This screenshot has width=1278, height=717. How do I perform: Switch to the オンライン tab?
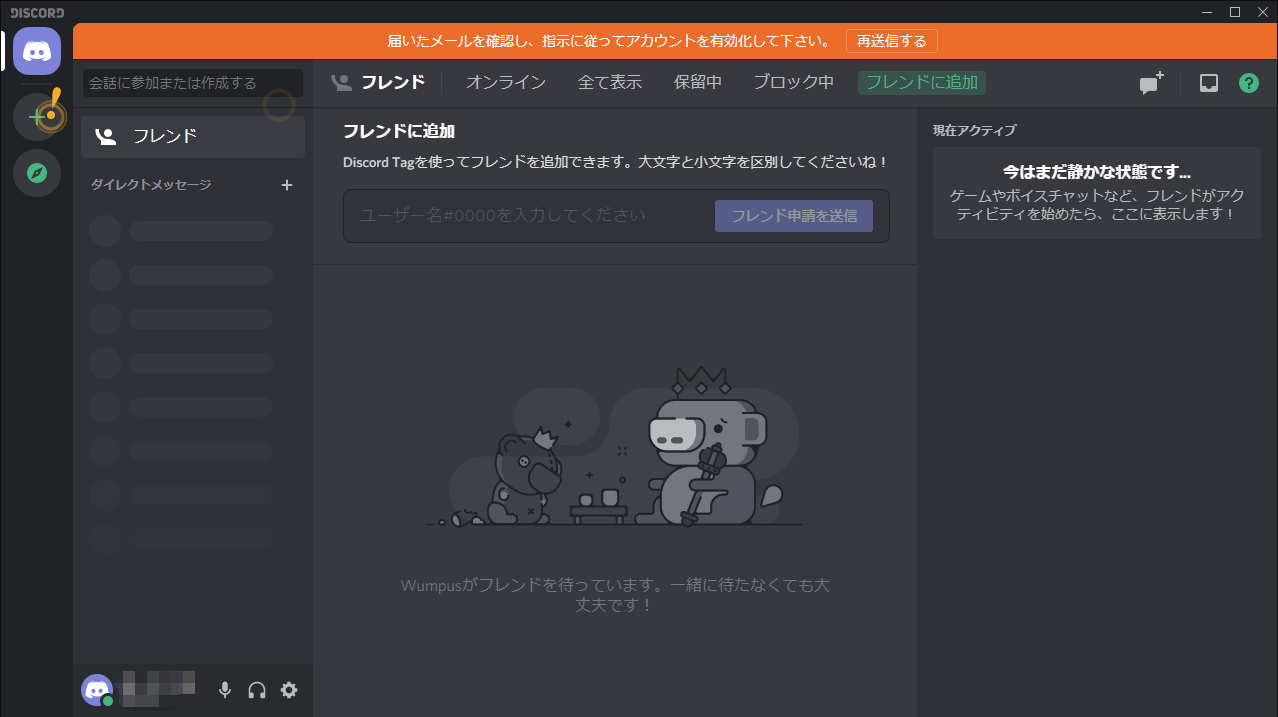(x=504, y=83)
